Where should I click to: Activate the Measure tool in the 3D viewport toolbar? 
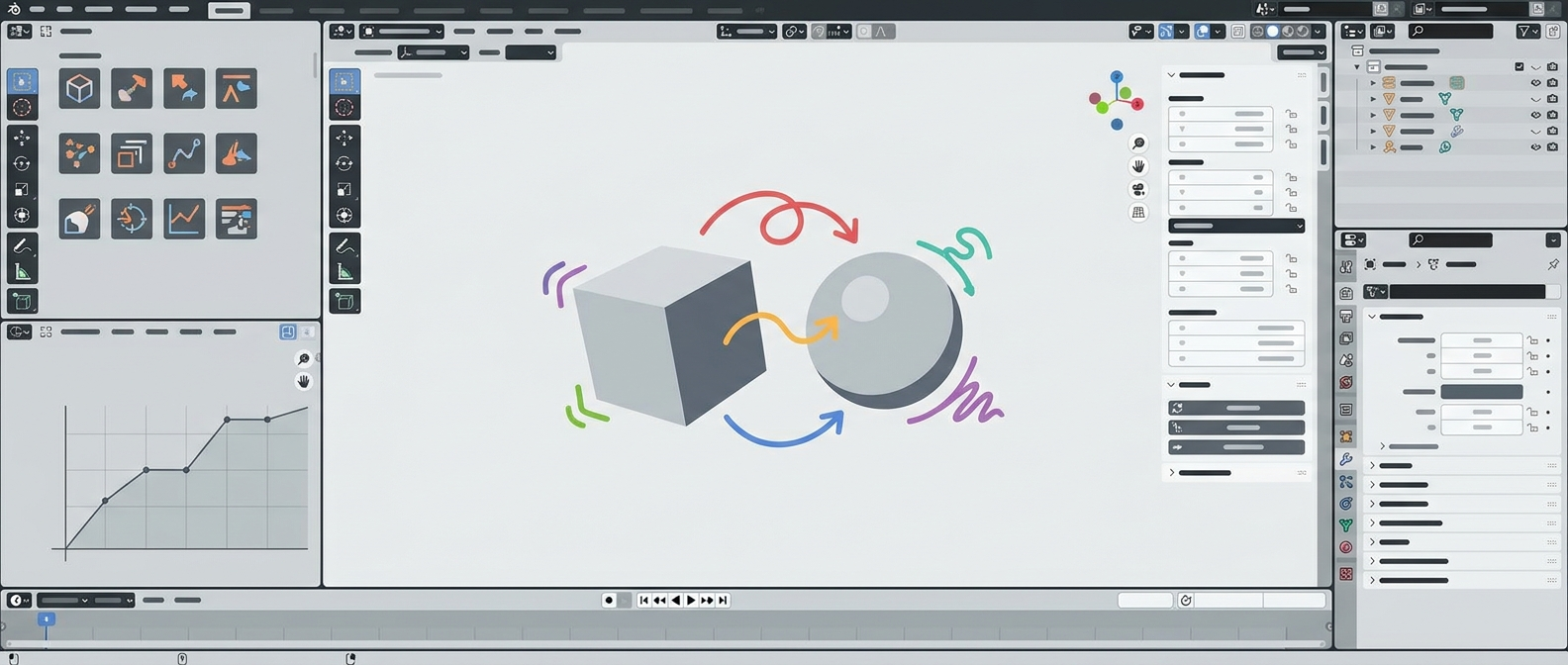pyautogui.click(x=344, y=271)
